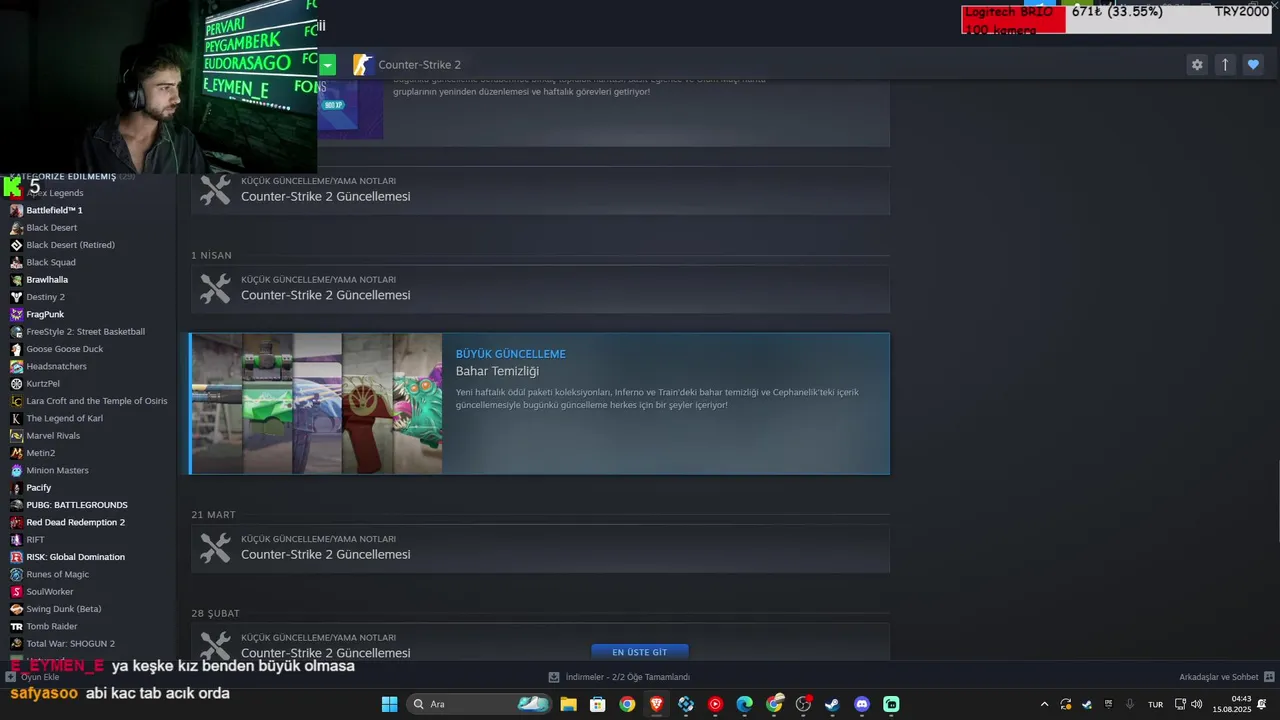Open the 1 Nisan Counter-Strike 2 Güncellemesi patch note

tap(540, 290)
